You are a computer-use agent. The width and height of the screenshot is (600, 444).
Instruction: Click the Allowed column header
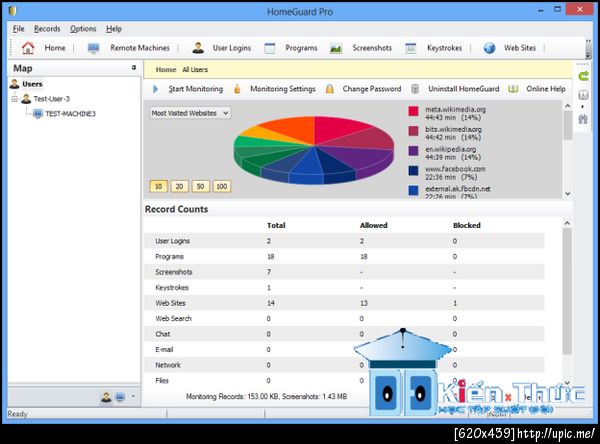[373, 225]
